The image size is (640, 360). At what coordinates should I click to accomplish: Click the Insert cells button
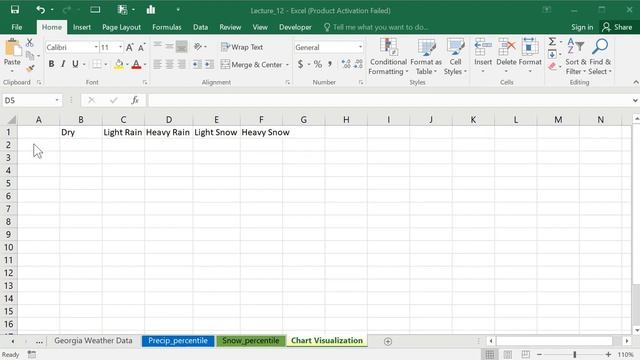483,56
